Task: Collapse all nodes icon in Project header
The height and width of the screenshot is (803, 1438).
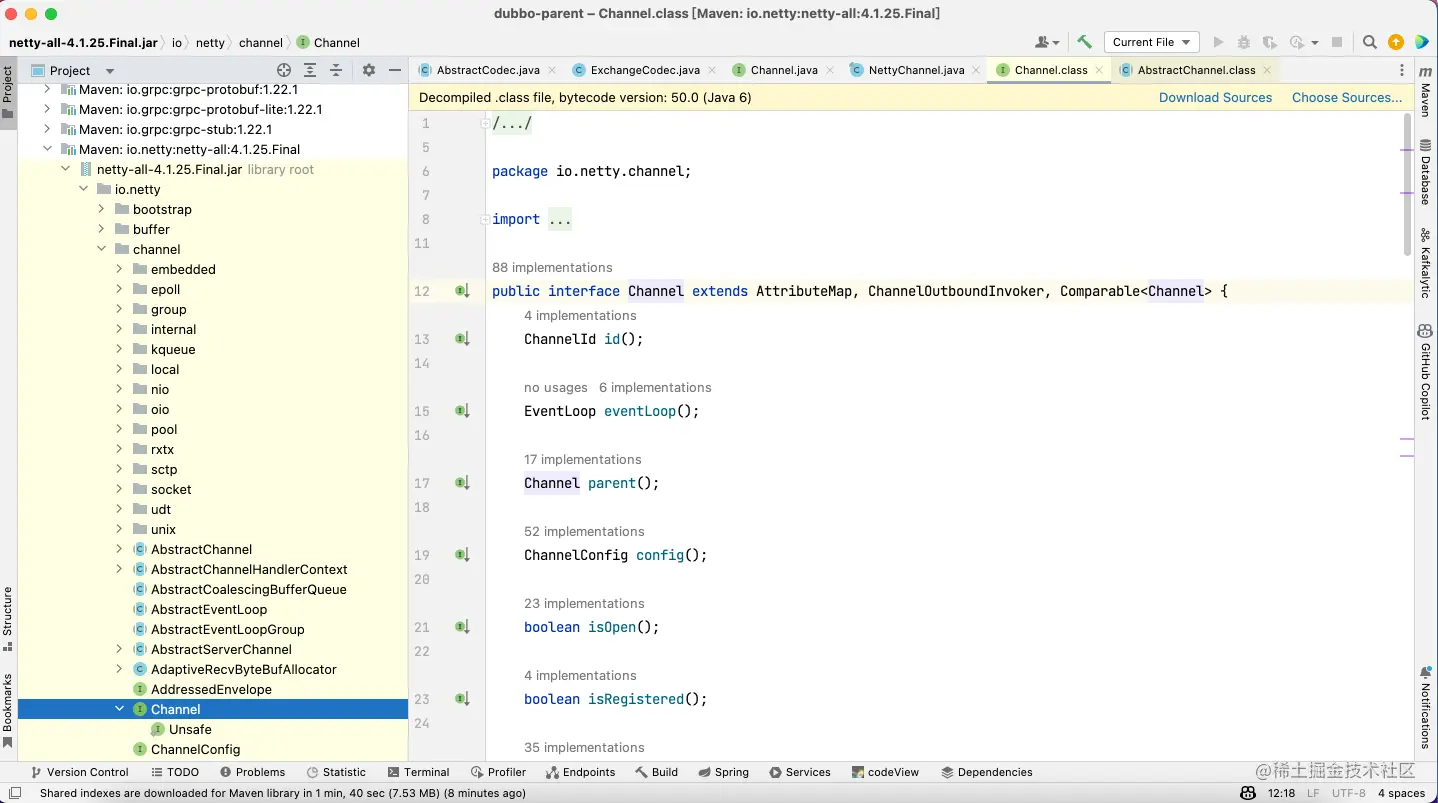Action: [x=336, y=70]
